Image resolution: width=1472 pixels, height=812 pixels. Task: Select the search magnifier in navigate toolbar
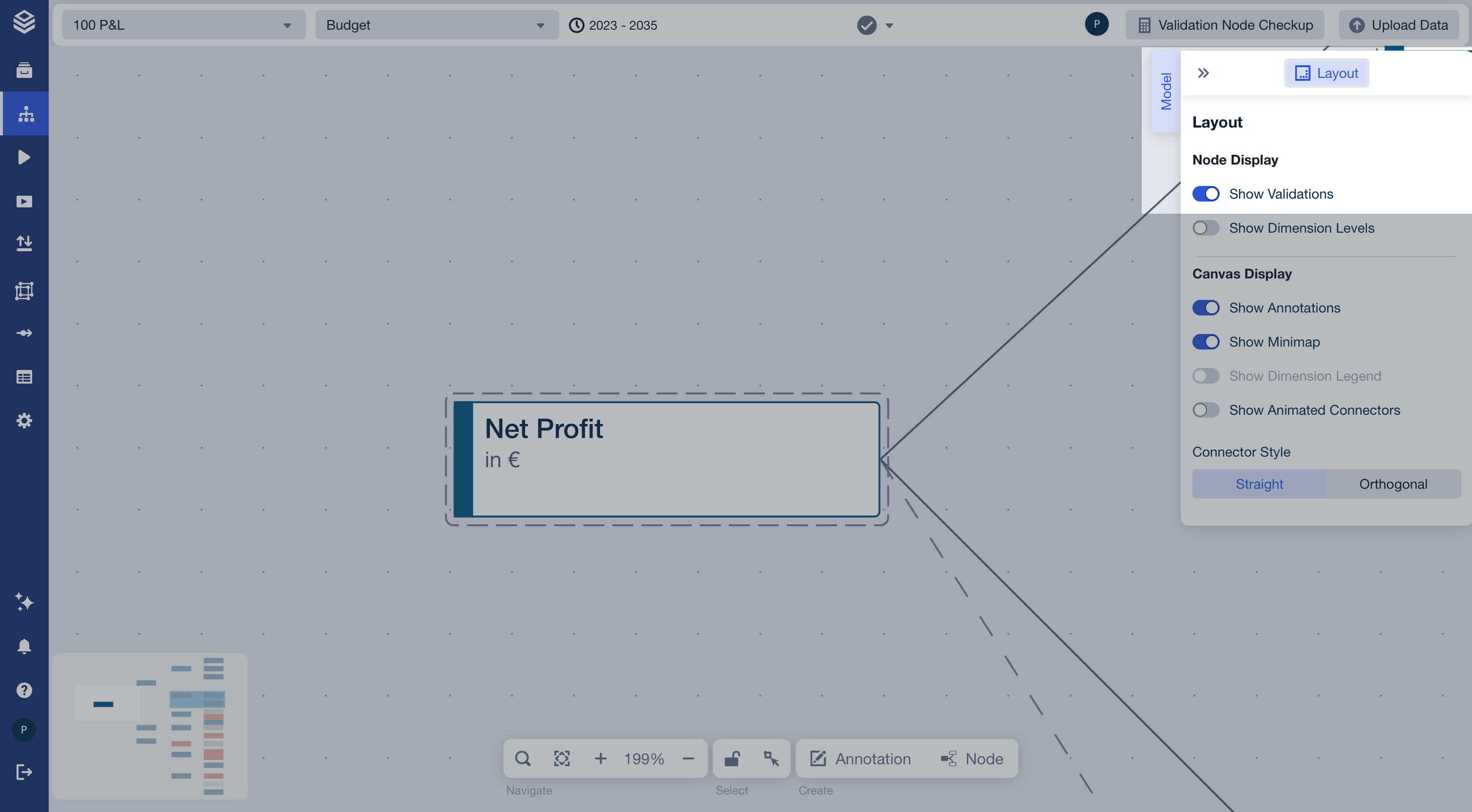[x=522, y=758]
